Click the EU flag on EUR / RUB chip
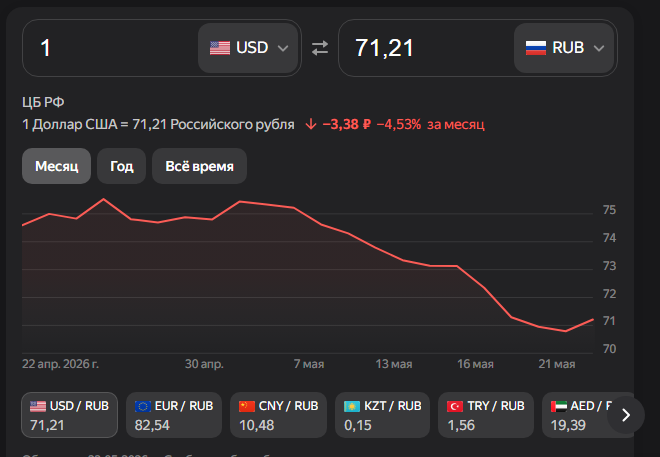 (143, 406)
